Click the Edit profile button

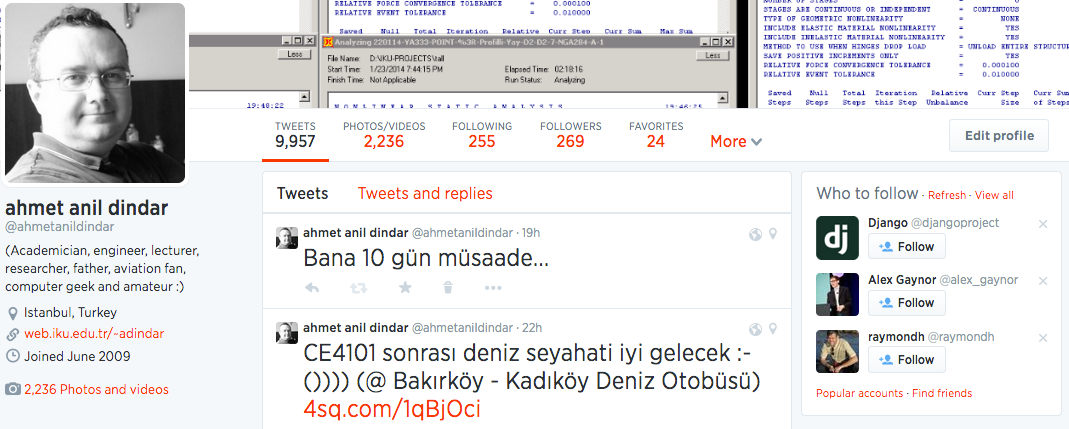point(999,136)
